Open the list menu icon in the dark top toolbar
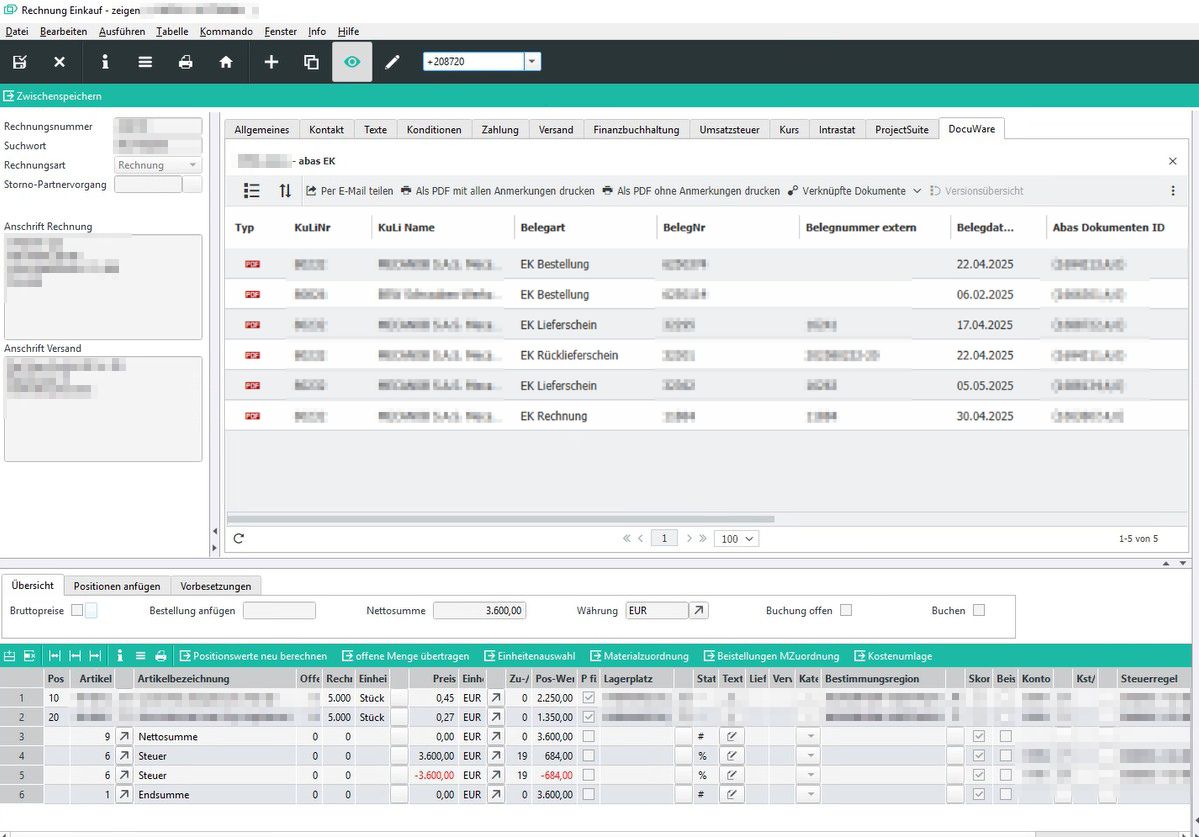This screenshot has width=1199, height=837. [145, 62]
